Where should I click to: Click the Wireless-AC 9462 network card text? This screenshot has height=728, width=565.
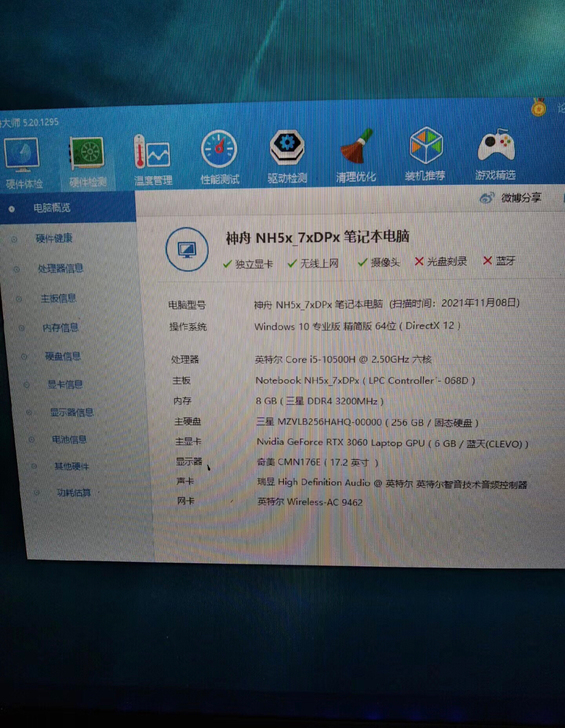[310, 502]
